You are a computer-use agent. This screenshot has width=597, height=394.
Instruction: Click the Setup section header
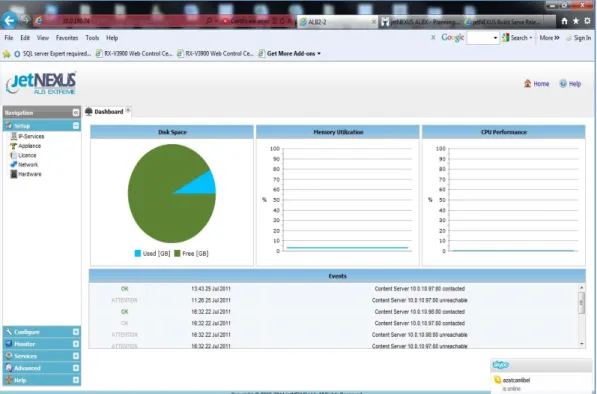[42, 126]
